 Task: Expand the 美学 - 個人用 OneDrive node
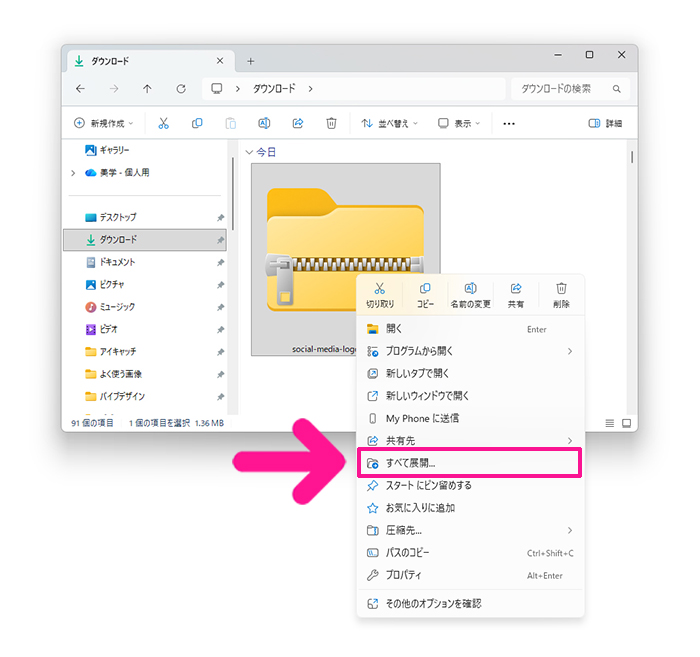coord(73,173)
